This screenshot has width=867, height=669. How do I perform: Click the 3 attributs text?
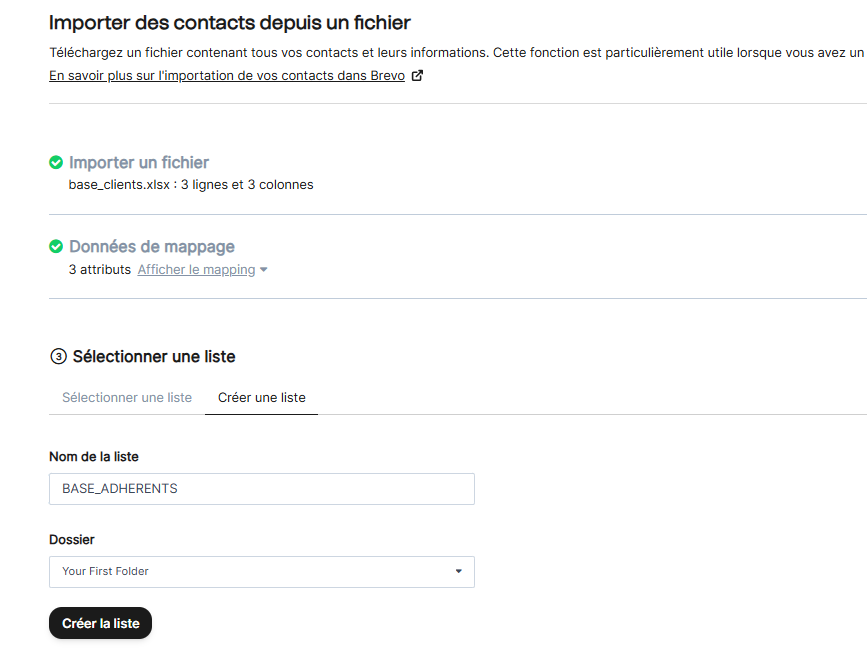click(100, 270)
